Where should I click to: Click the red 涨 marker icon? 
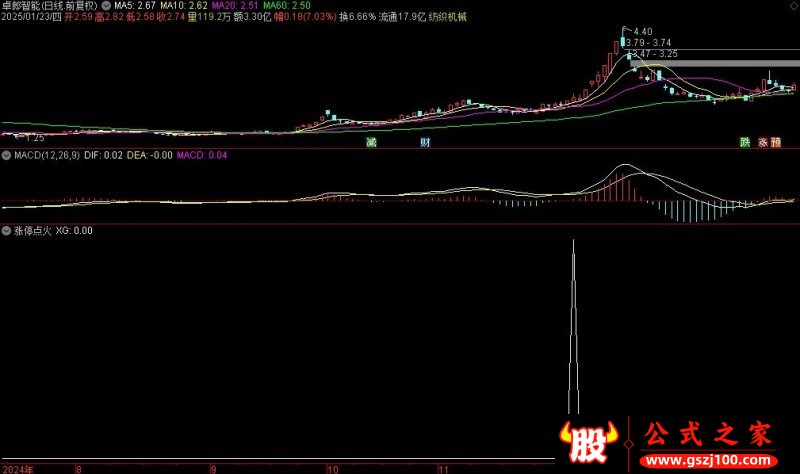click(x=763, y=142)
